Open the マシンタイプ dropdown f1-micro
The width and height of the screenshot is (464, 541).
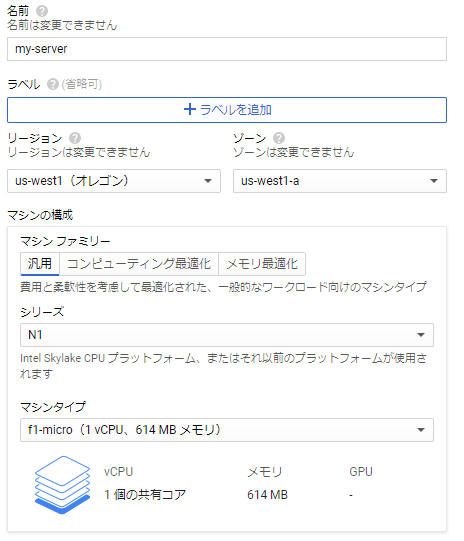coord(227,430)
